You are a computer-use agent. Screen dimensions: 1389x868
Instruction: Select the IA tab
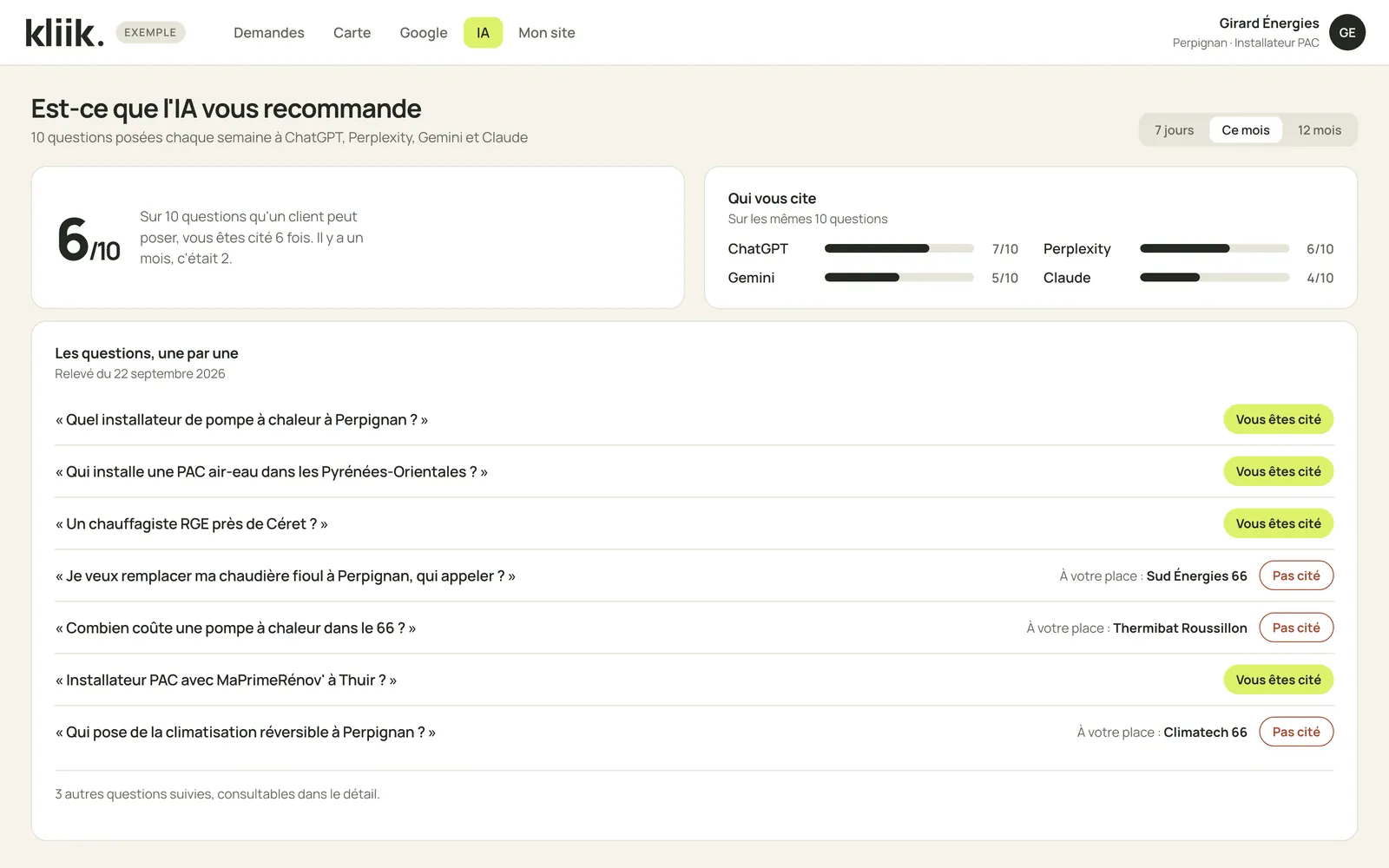(x=483, y=33)
